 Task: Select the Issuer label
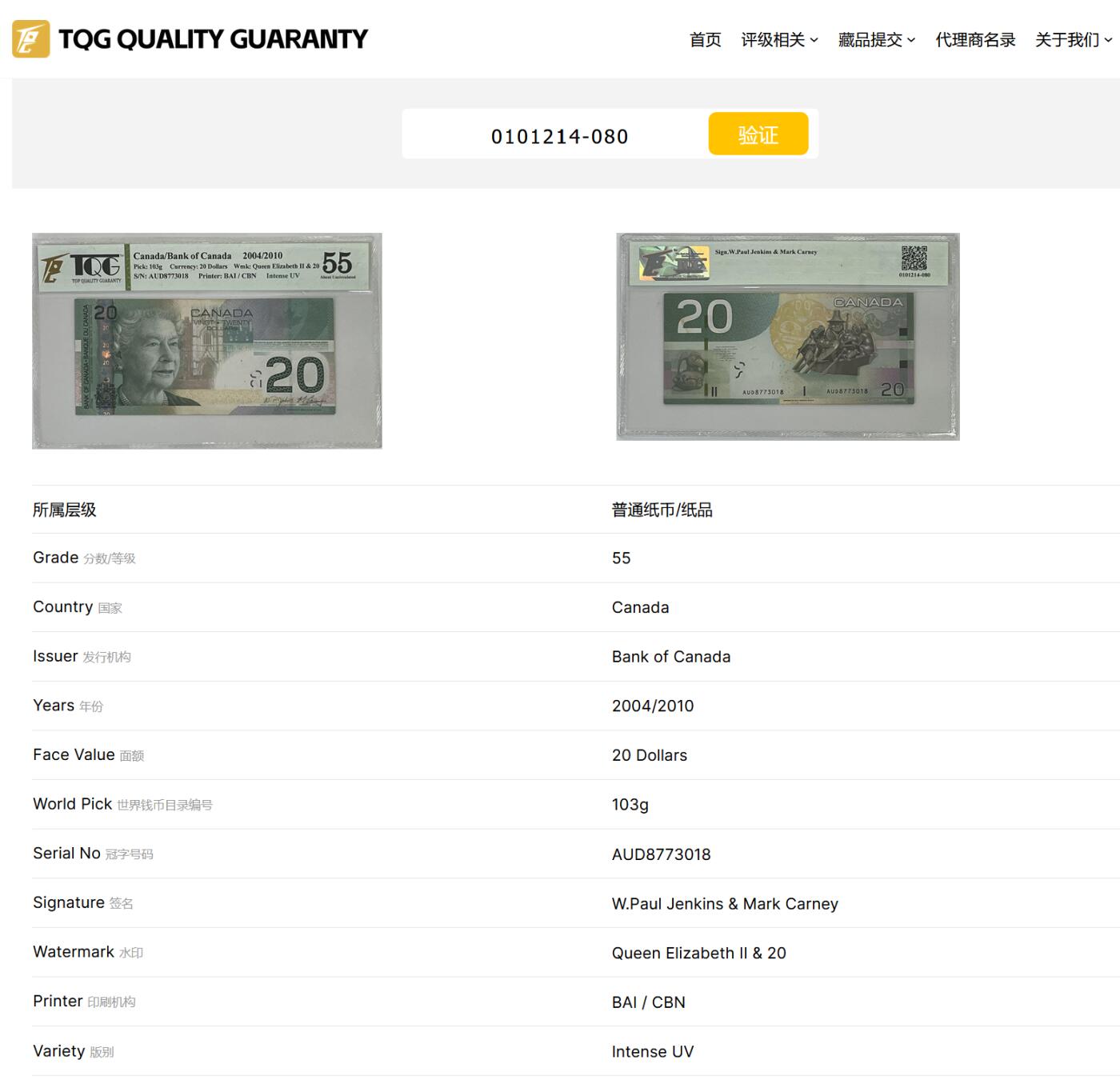[x=55, y=656]
